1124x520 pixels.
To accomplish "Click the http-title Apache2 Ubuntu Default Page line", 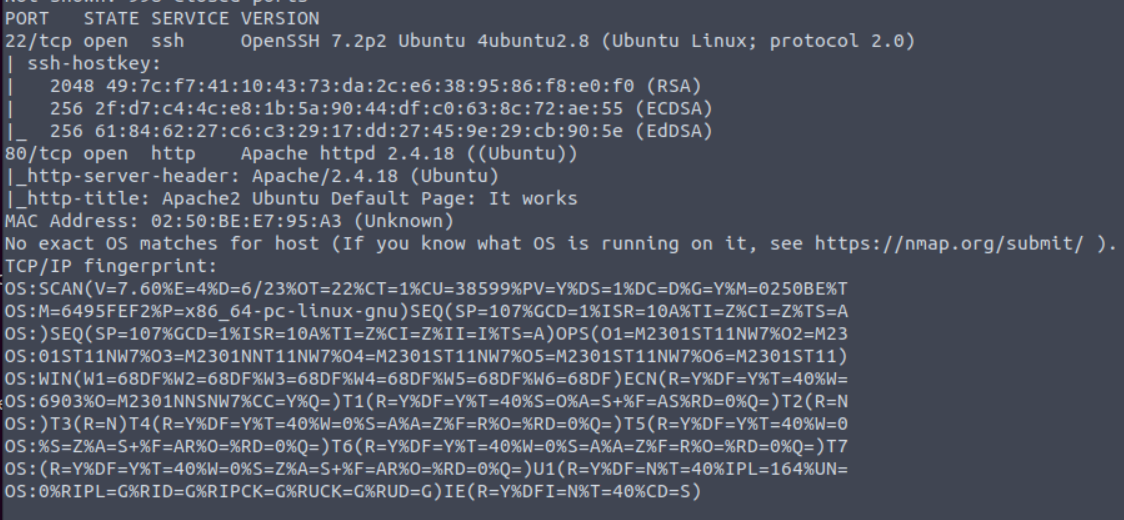I will point(291,199).
